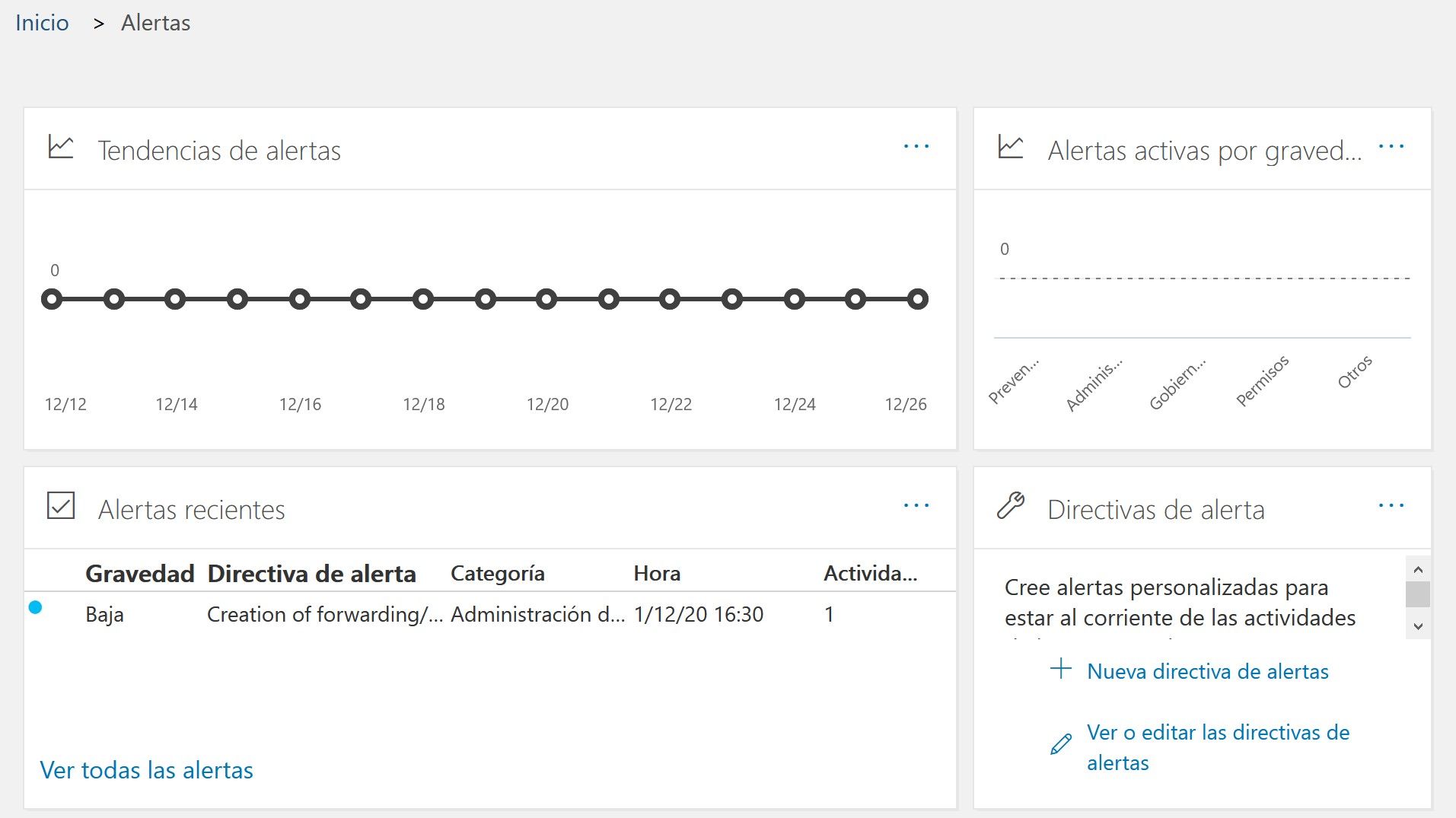
Task: Select the 12/12 data point on the trend line
Action: (x=52, y=298)
